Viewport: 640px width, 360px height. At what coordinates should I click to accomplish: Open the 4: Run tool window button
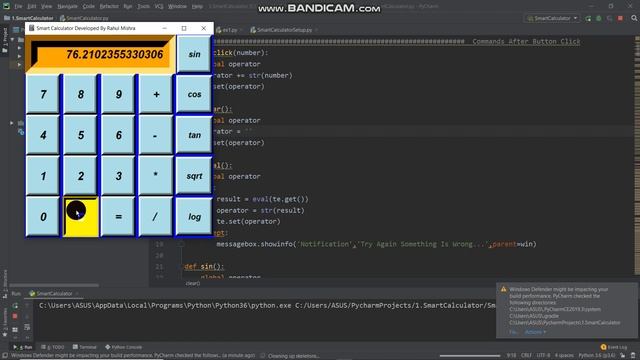tap(23, 347)
